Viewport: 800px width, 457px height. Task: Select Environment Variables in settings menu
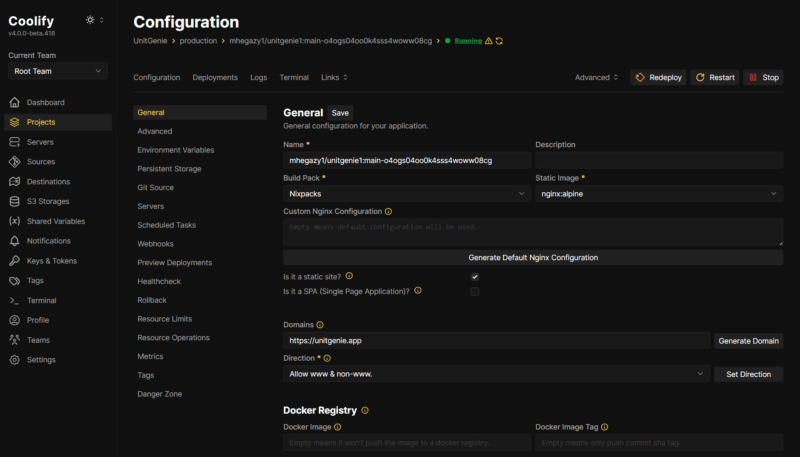point(176,150)
